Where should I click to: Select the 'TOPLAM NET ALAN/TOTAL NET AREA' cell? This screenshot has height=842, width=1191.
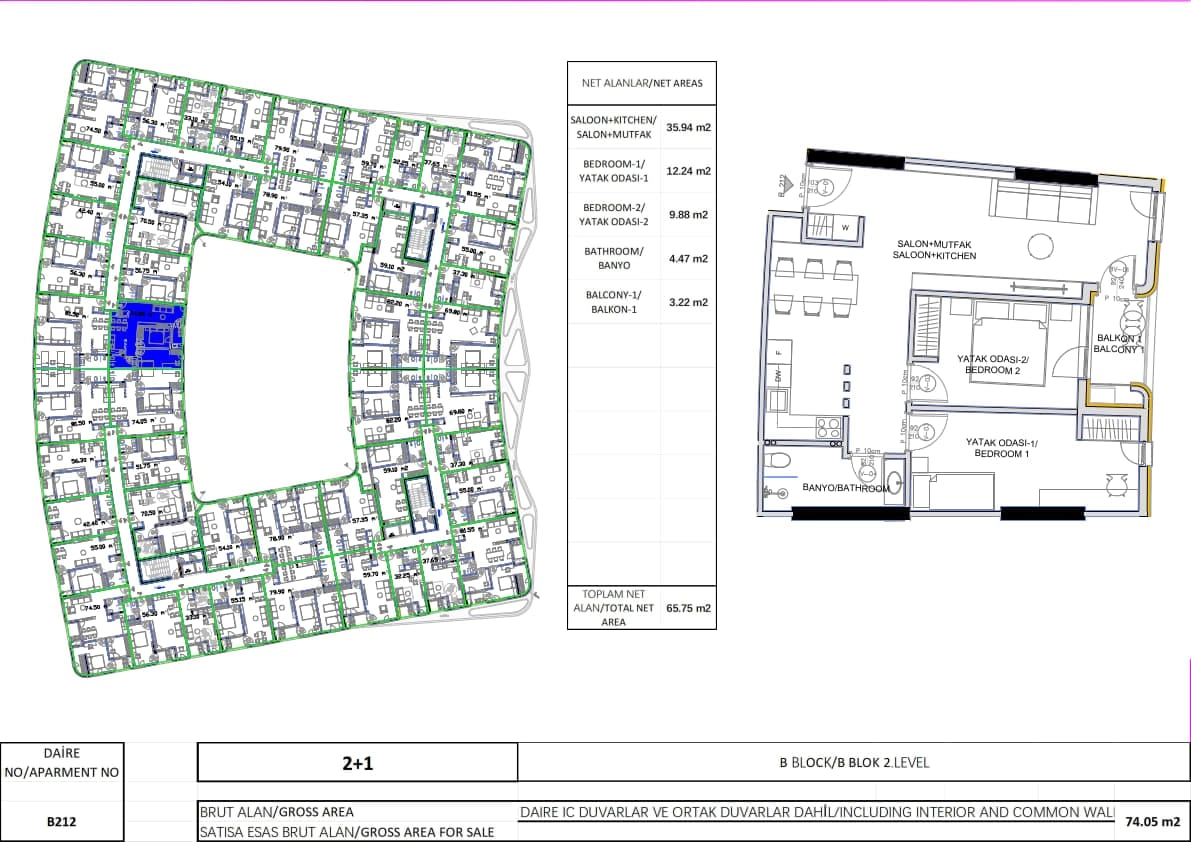pos(614,608)
